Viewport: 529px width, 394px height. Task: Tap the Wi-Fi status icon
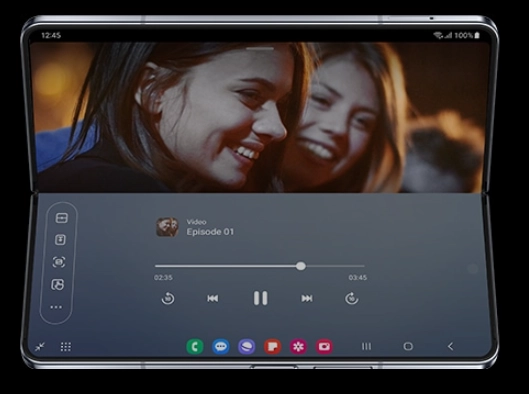[438, 35]
